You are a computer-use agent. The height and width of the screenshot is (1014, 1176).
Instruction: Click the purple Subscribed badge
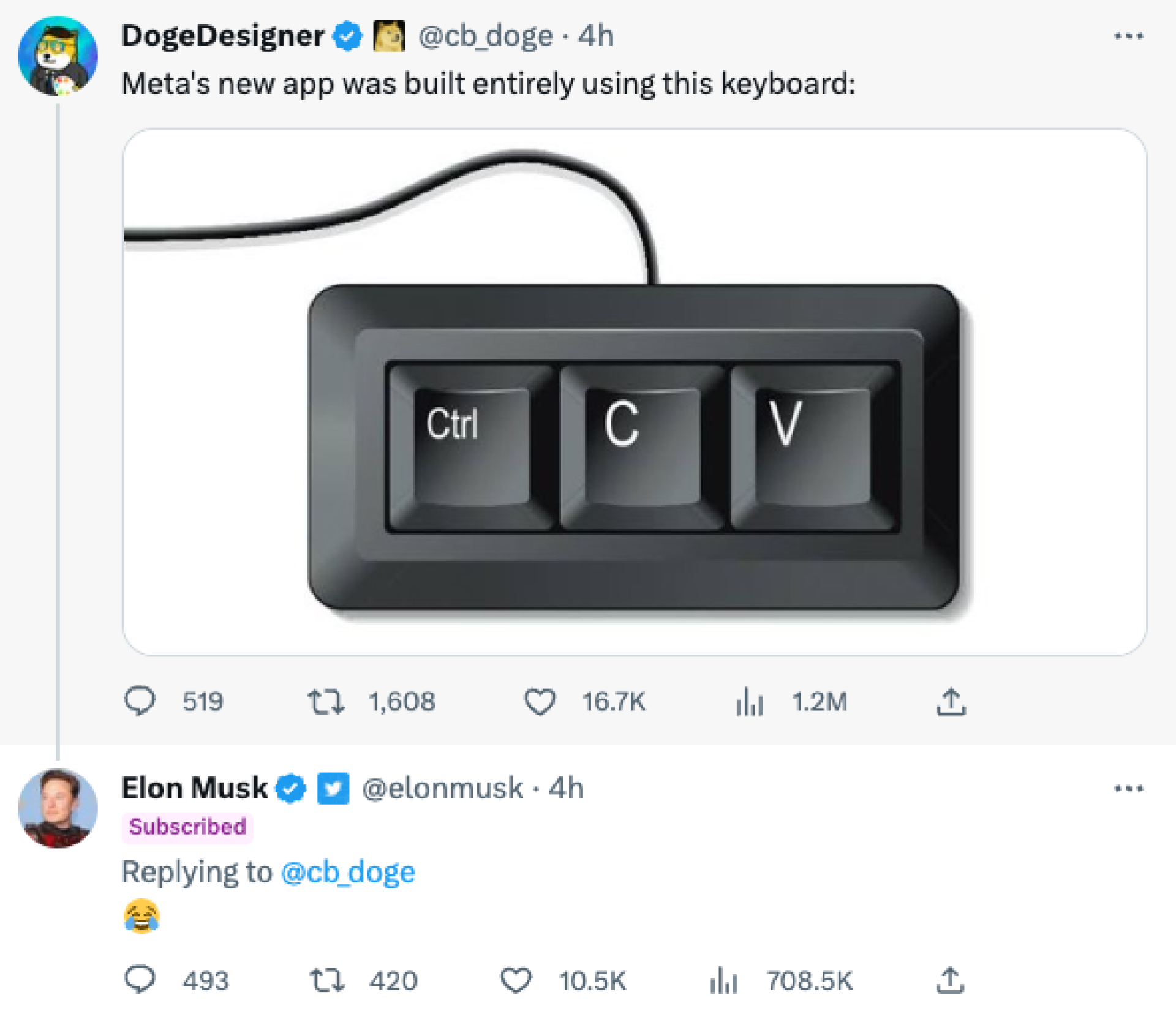[x=187, y=827]
